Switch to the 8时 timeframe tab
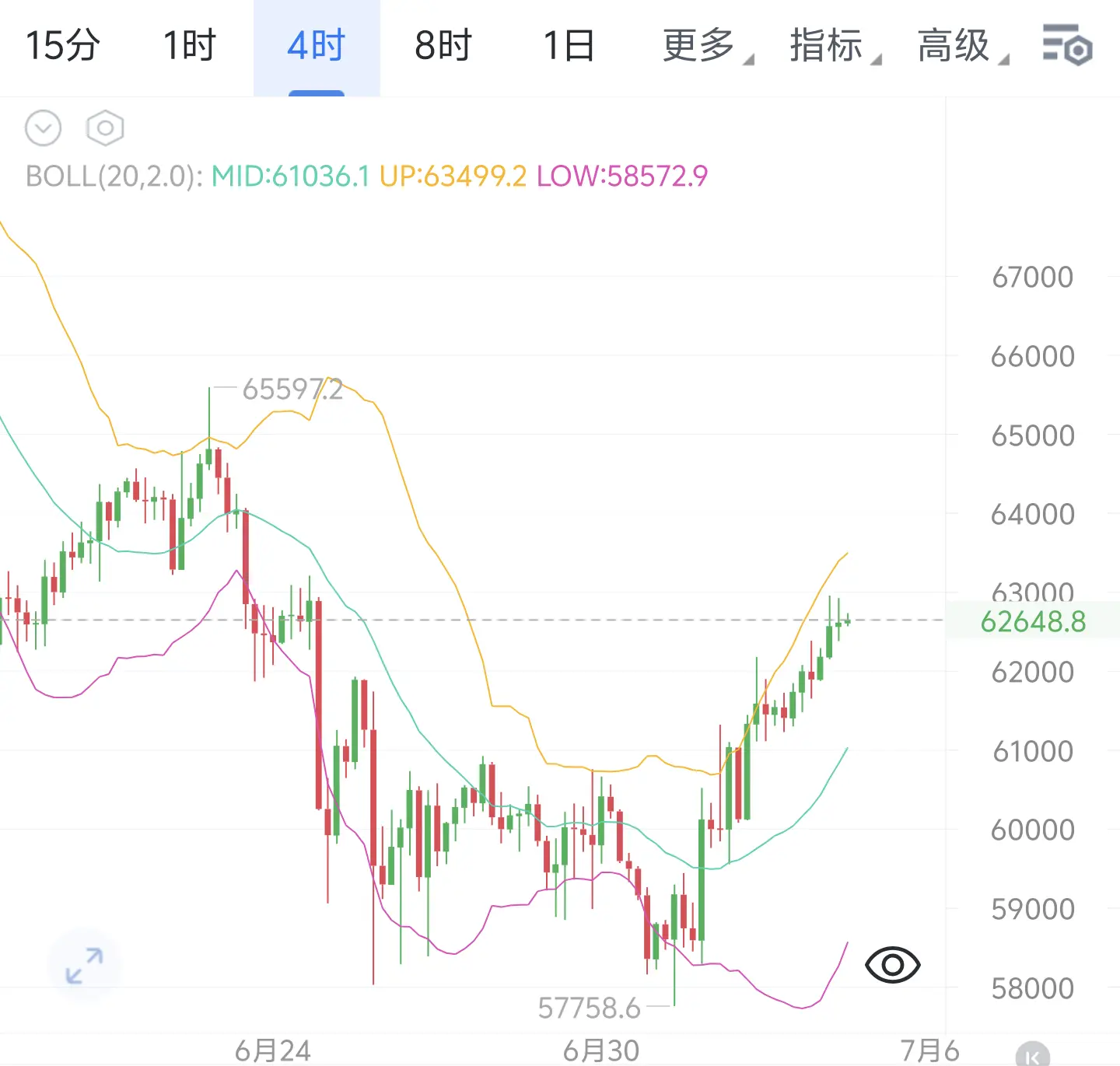Viewport: 1120px width, 1066px height. [x=443, y=45]
